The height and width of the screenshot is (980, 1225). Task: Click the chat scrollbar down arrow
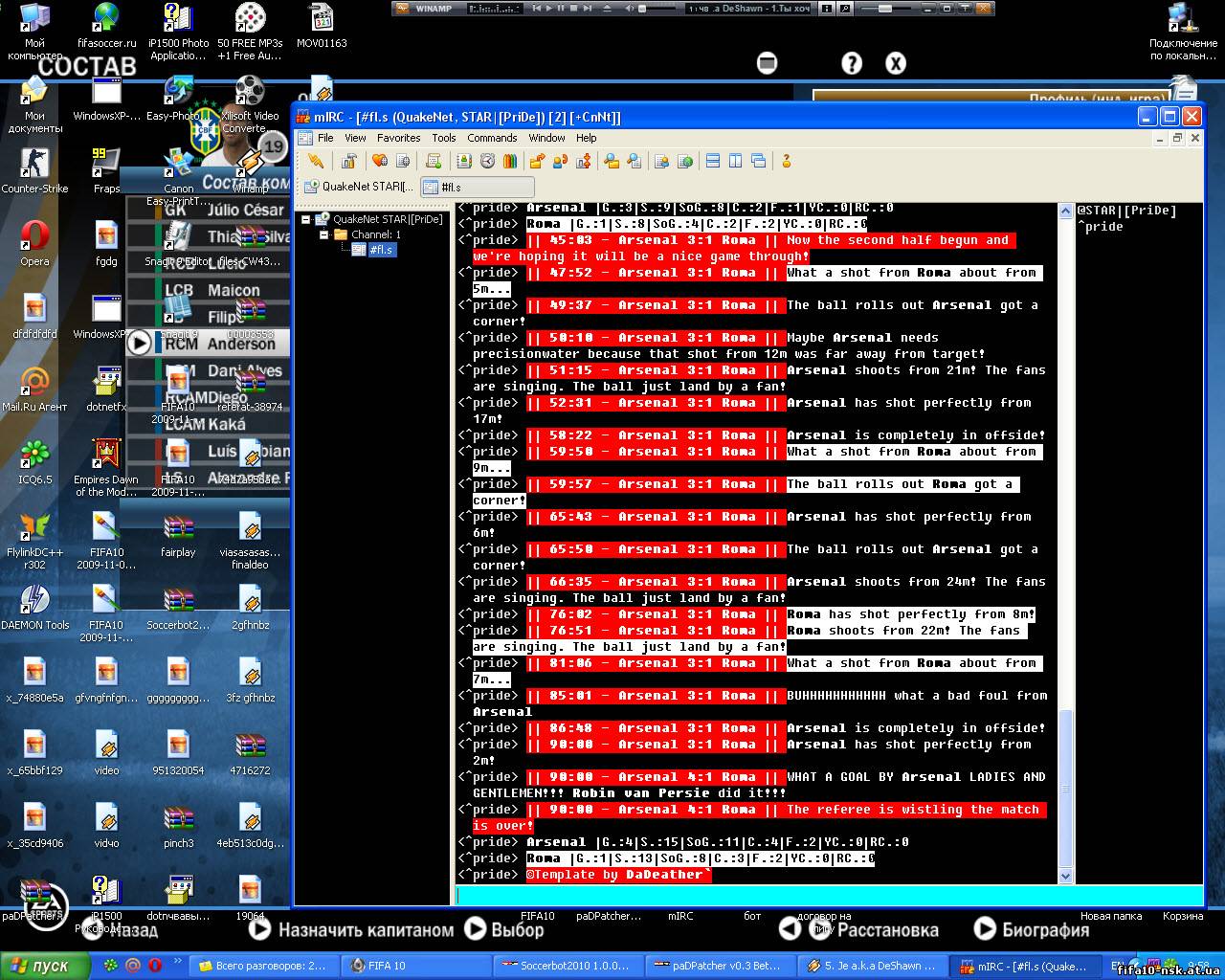[1066, 876]
